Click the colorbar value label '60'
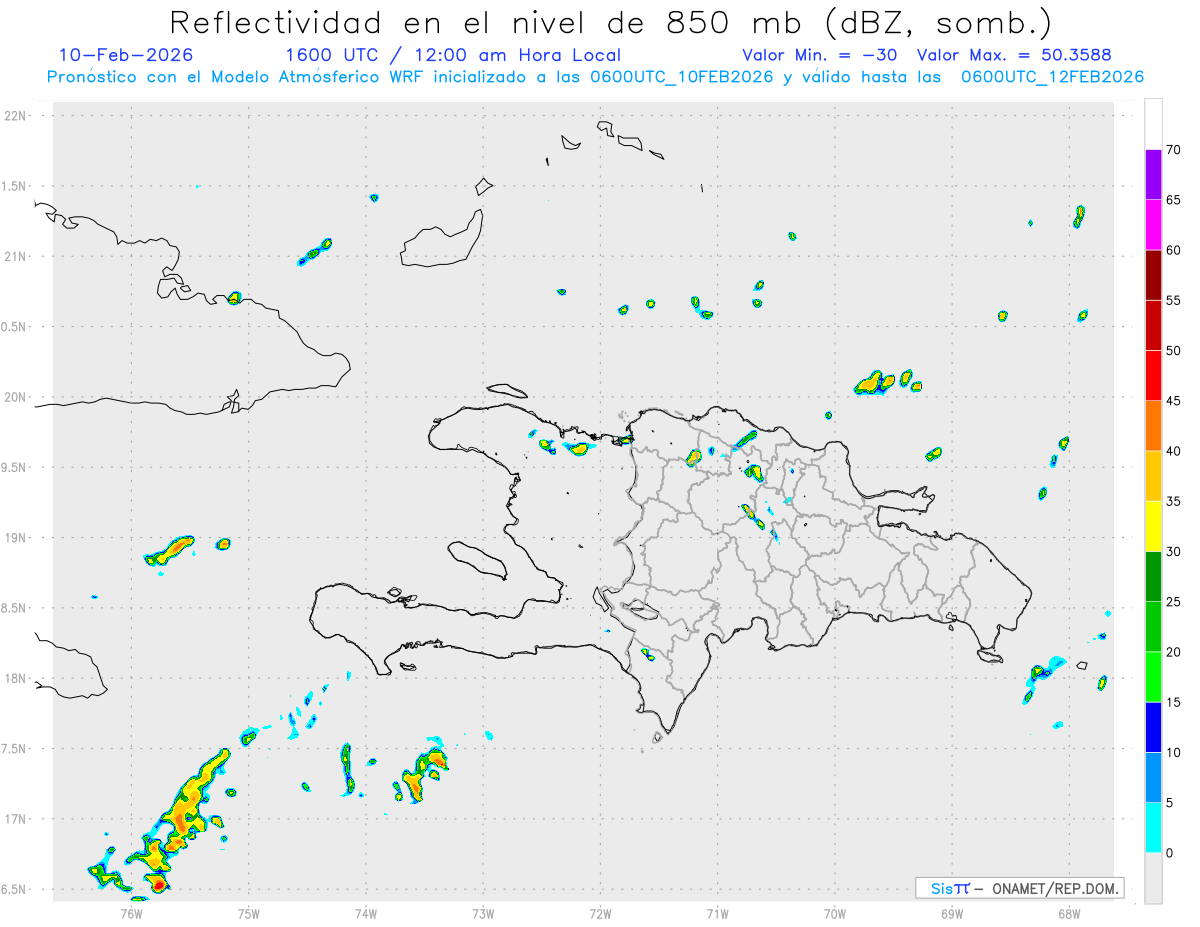Image resolution: width=1200 pixels, height=927 pixels. pyautogui.click(x=1174, y=250)
